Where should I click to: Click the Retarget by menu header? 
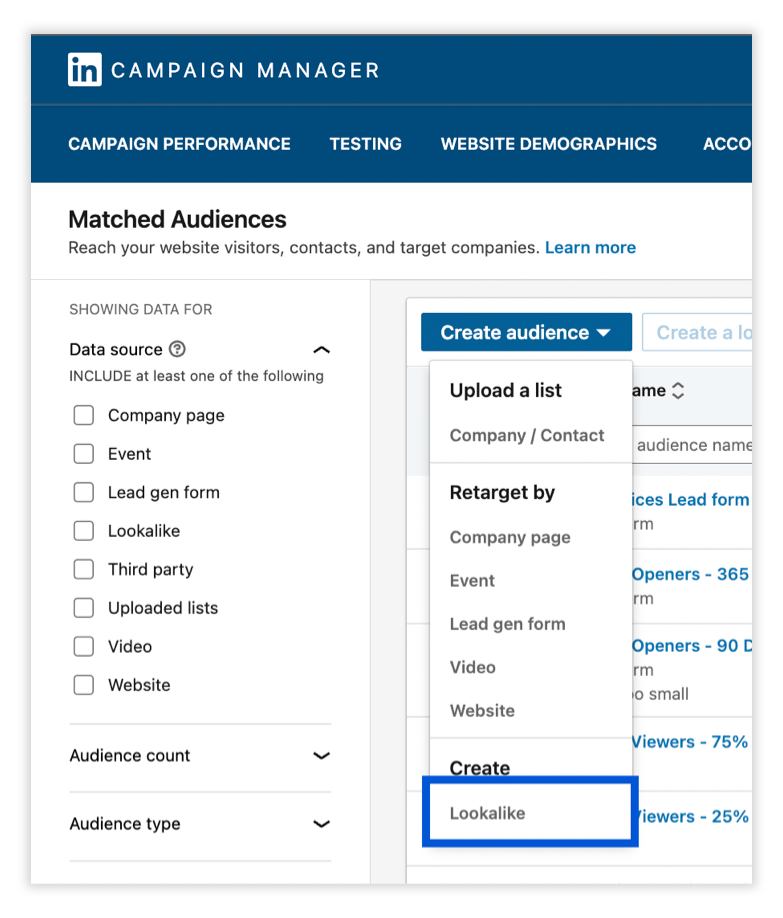[x=502, y=493]
